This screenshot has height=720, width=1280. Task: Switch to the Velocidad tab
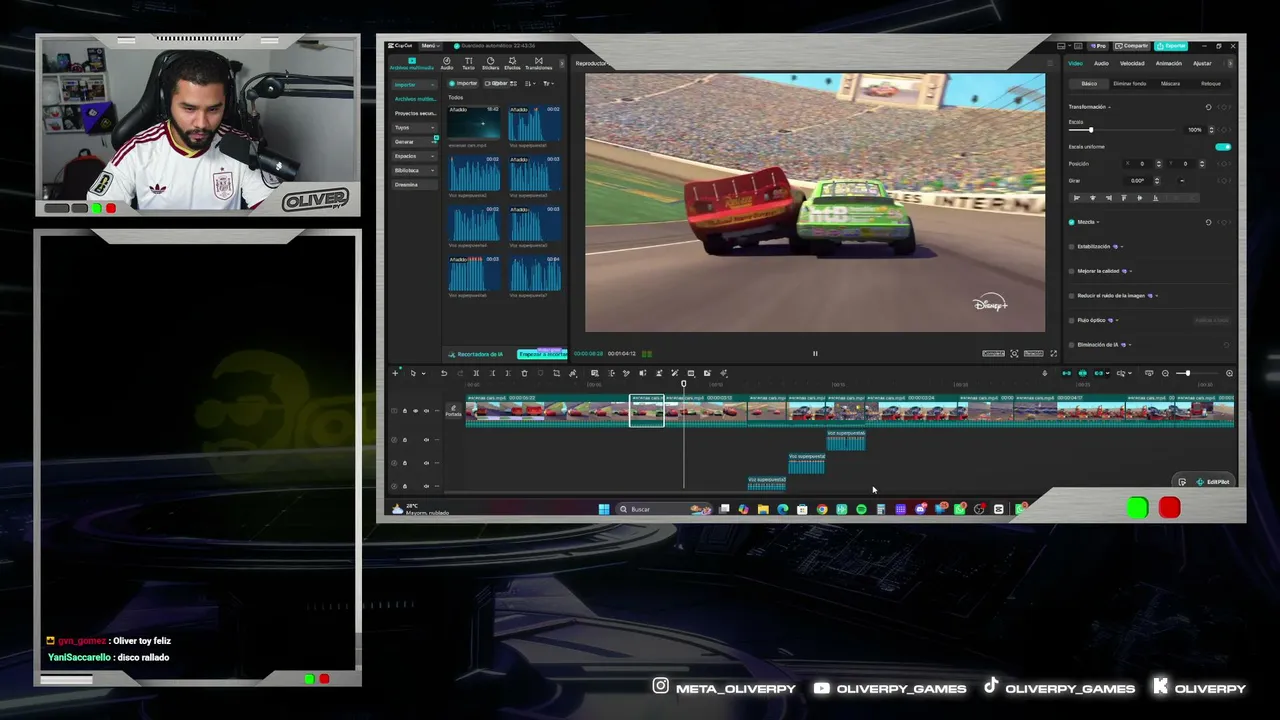pos(1132,63)
